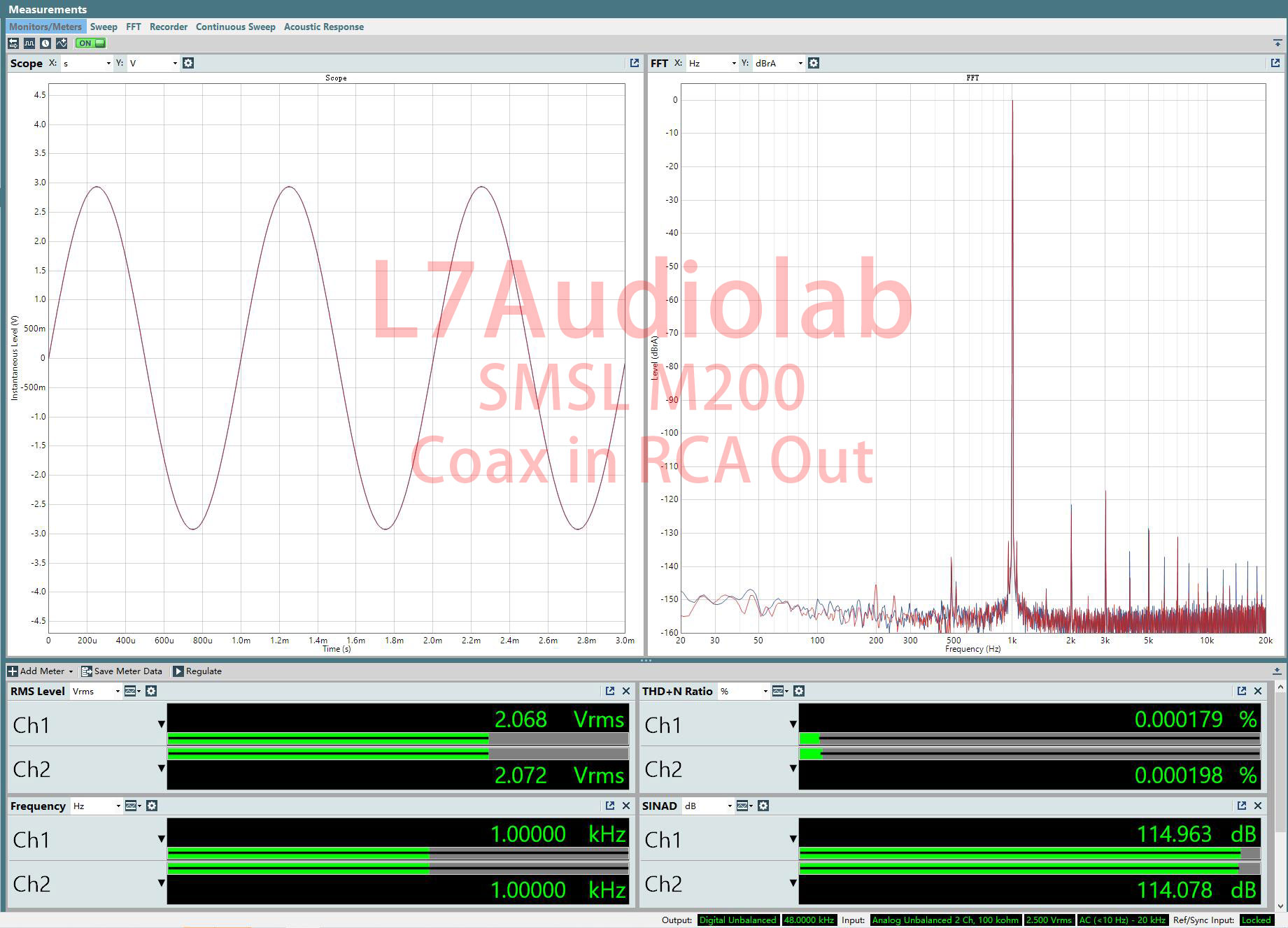Click Digital Unbalanced output status
This screenshot has height=928, width=1288.
[x=737, y=920]
